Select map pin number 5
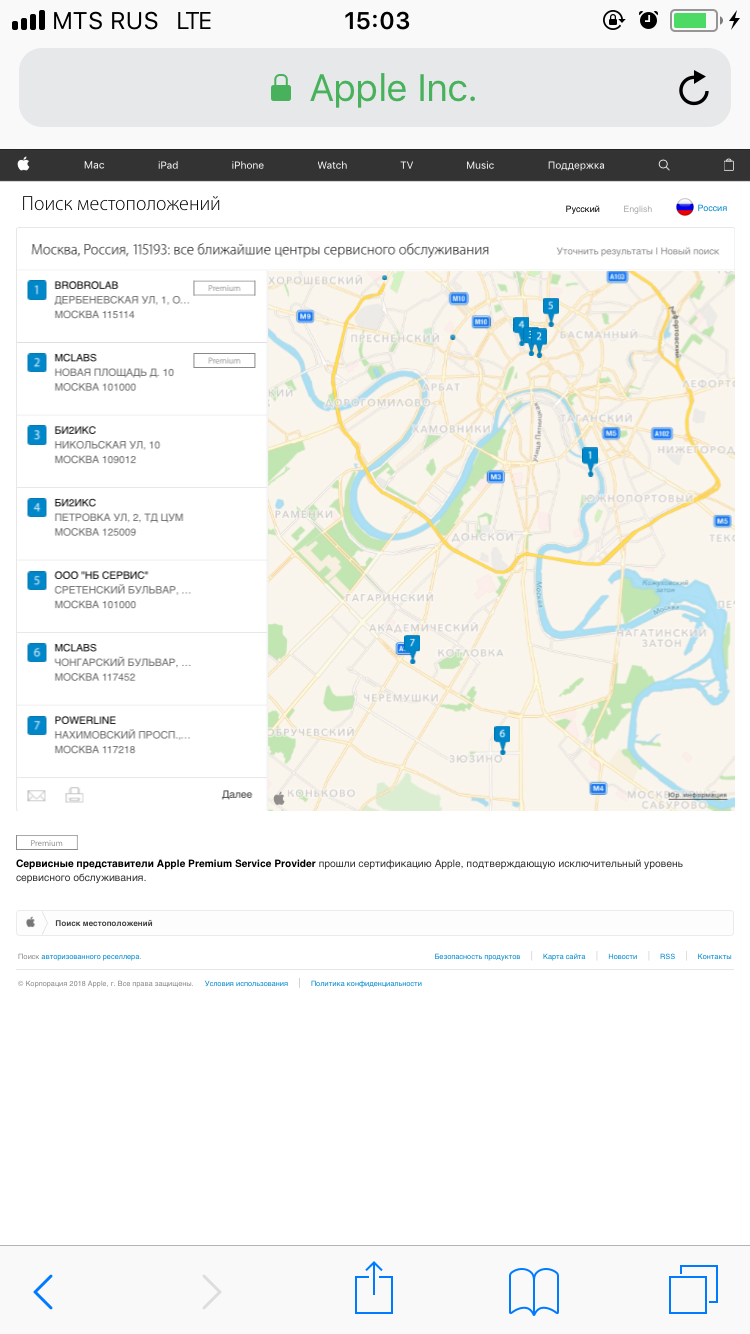 point(550,311)
